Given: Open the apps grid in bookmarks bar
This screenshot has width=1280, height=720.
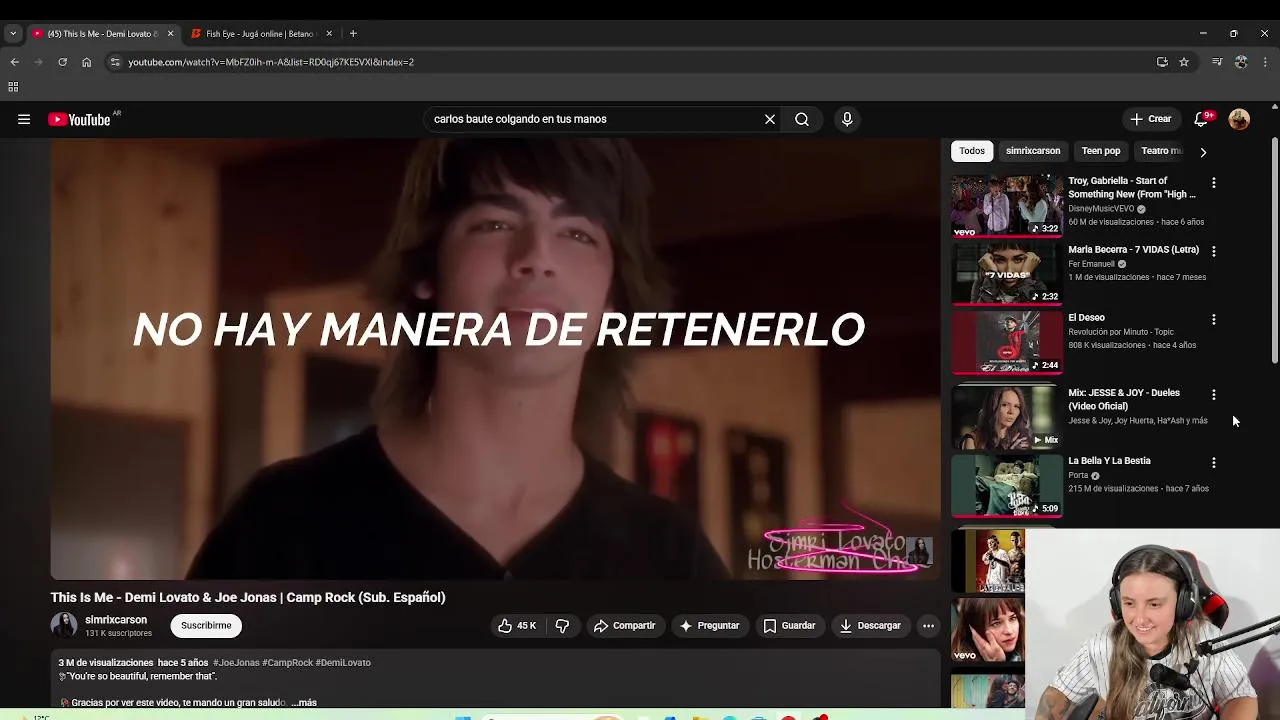Looking at the screenshot, I should coord(13,87).
